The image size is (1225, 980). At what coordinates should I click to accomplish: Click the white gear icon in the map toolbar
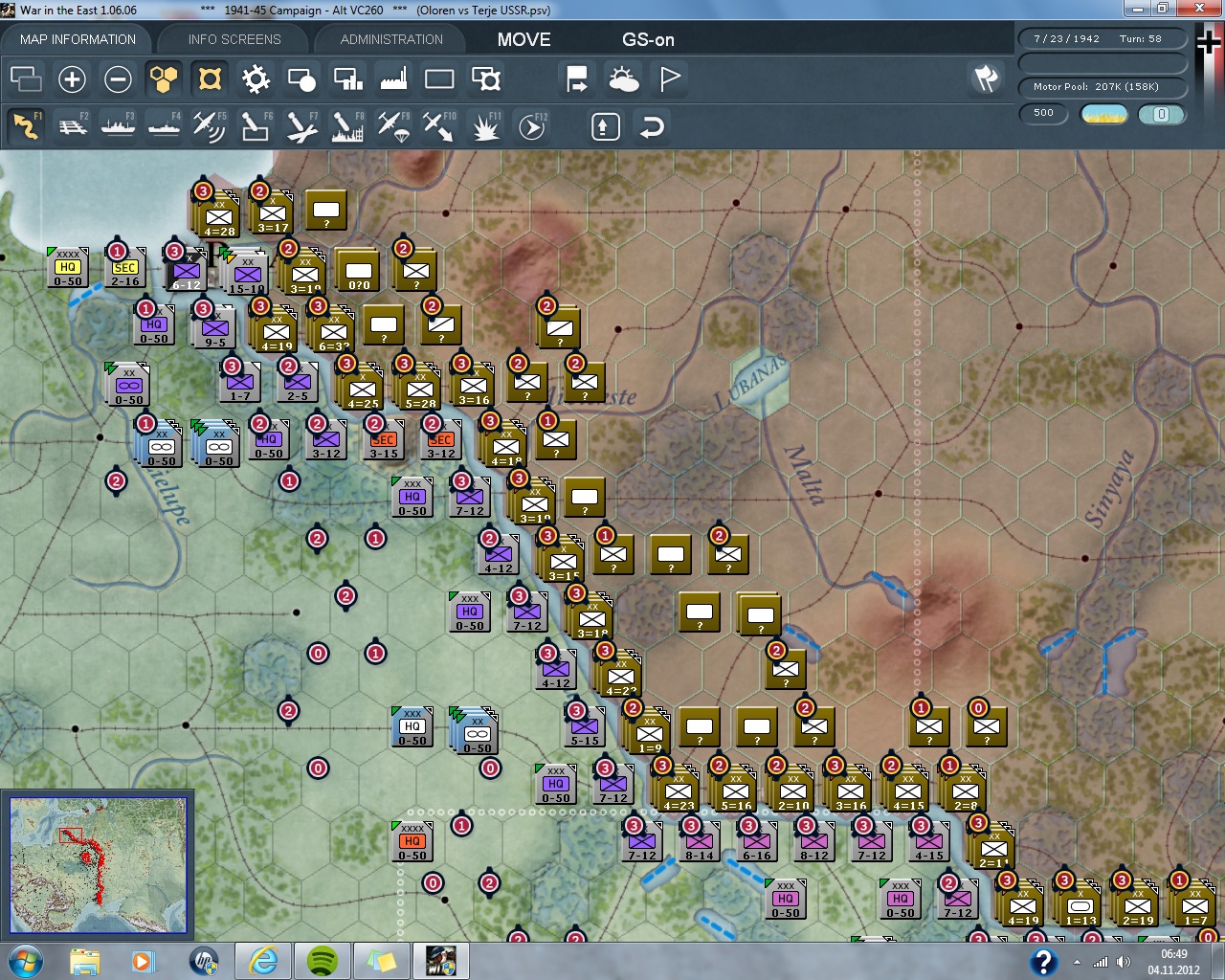[256, 79]
